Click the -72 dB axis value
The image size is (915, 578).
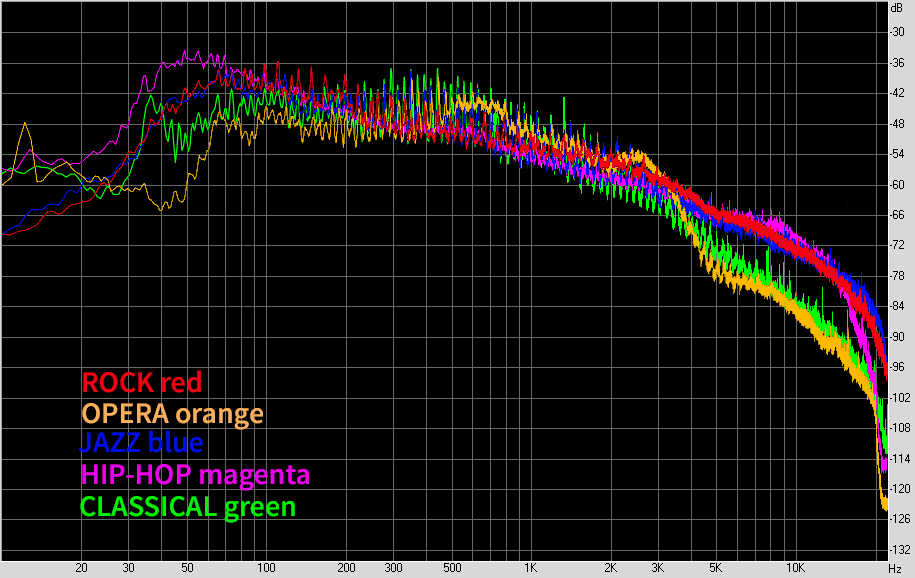[x=897, y=245]
